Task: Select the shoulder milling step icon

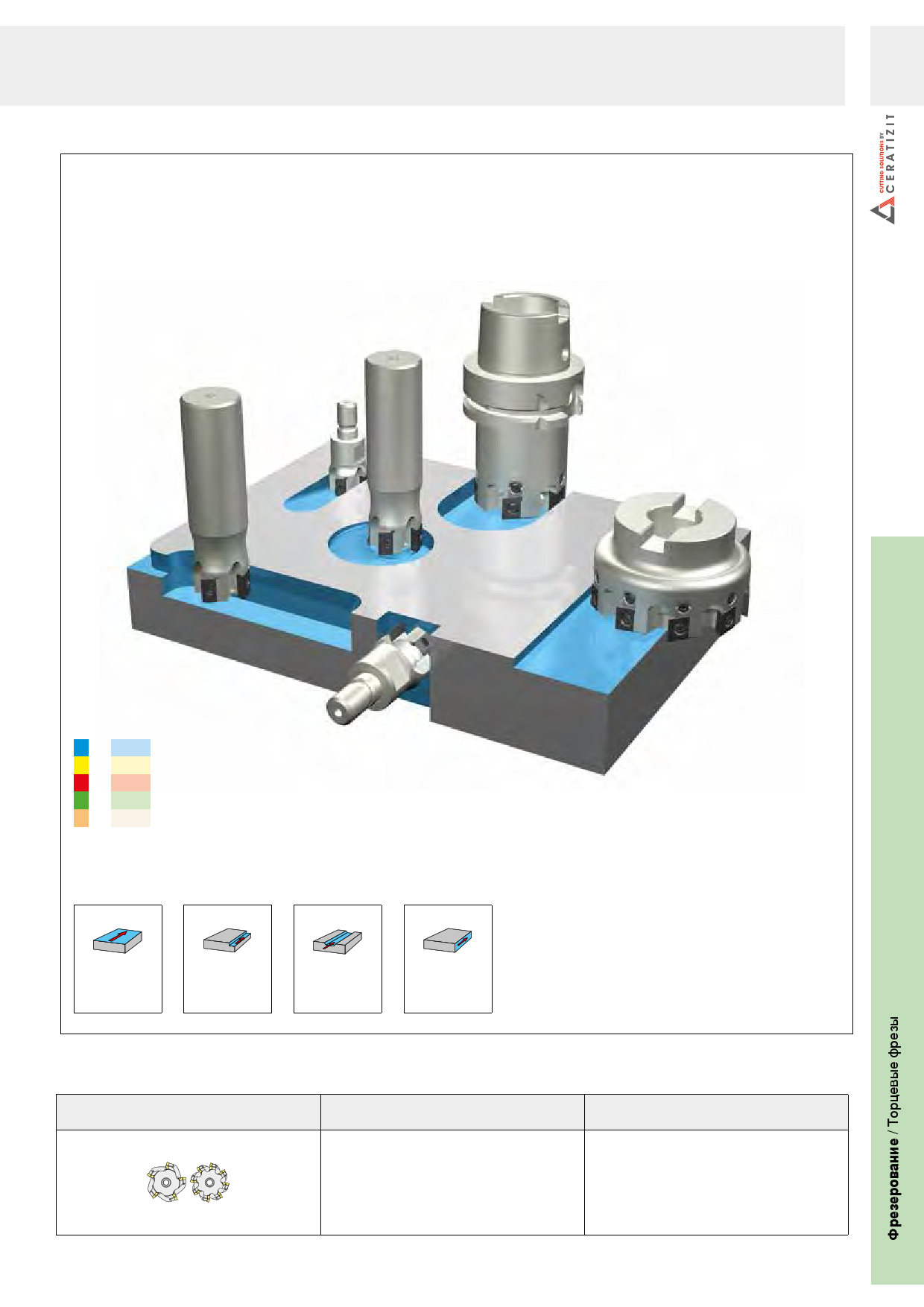Action: point(227,941)
